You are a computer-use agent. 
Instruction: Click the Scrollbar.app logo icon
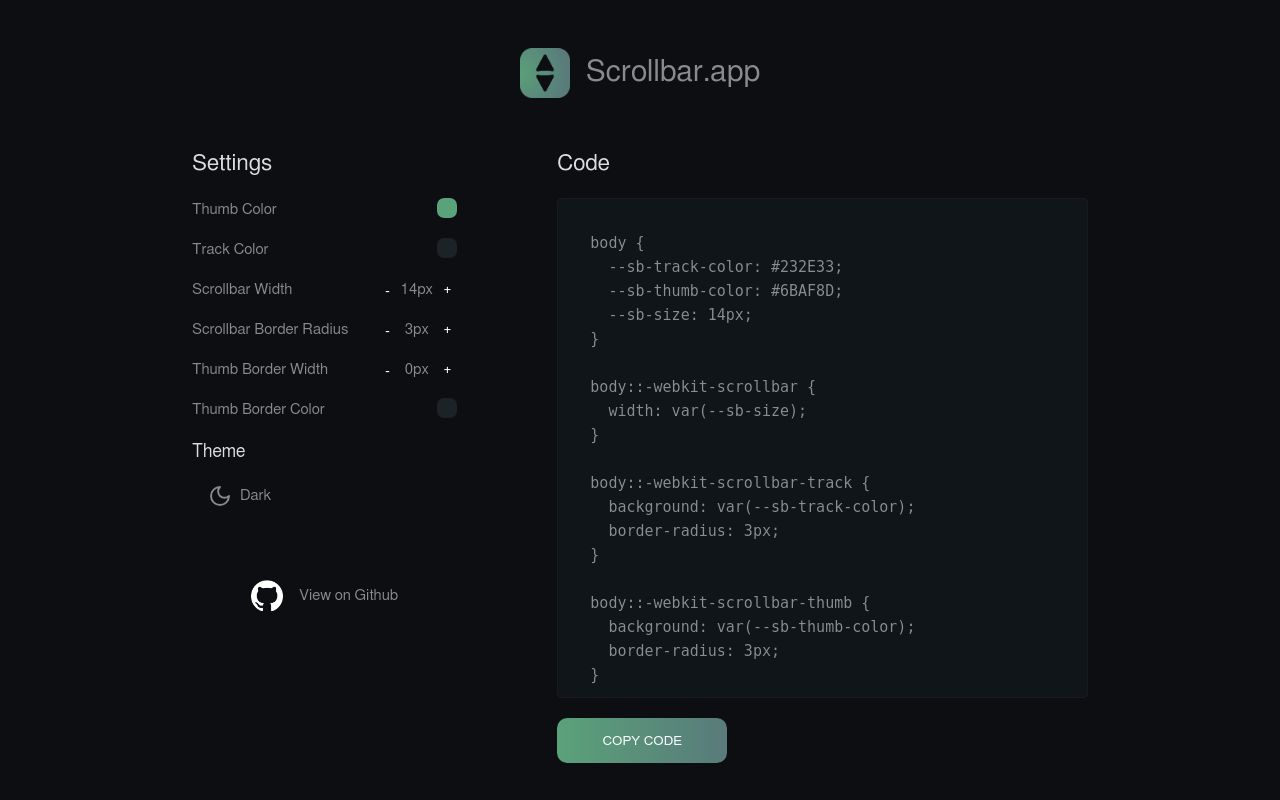click(x=545, y=72)
